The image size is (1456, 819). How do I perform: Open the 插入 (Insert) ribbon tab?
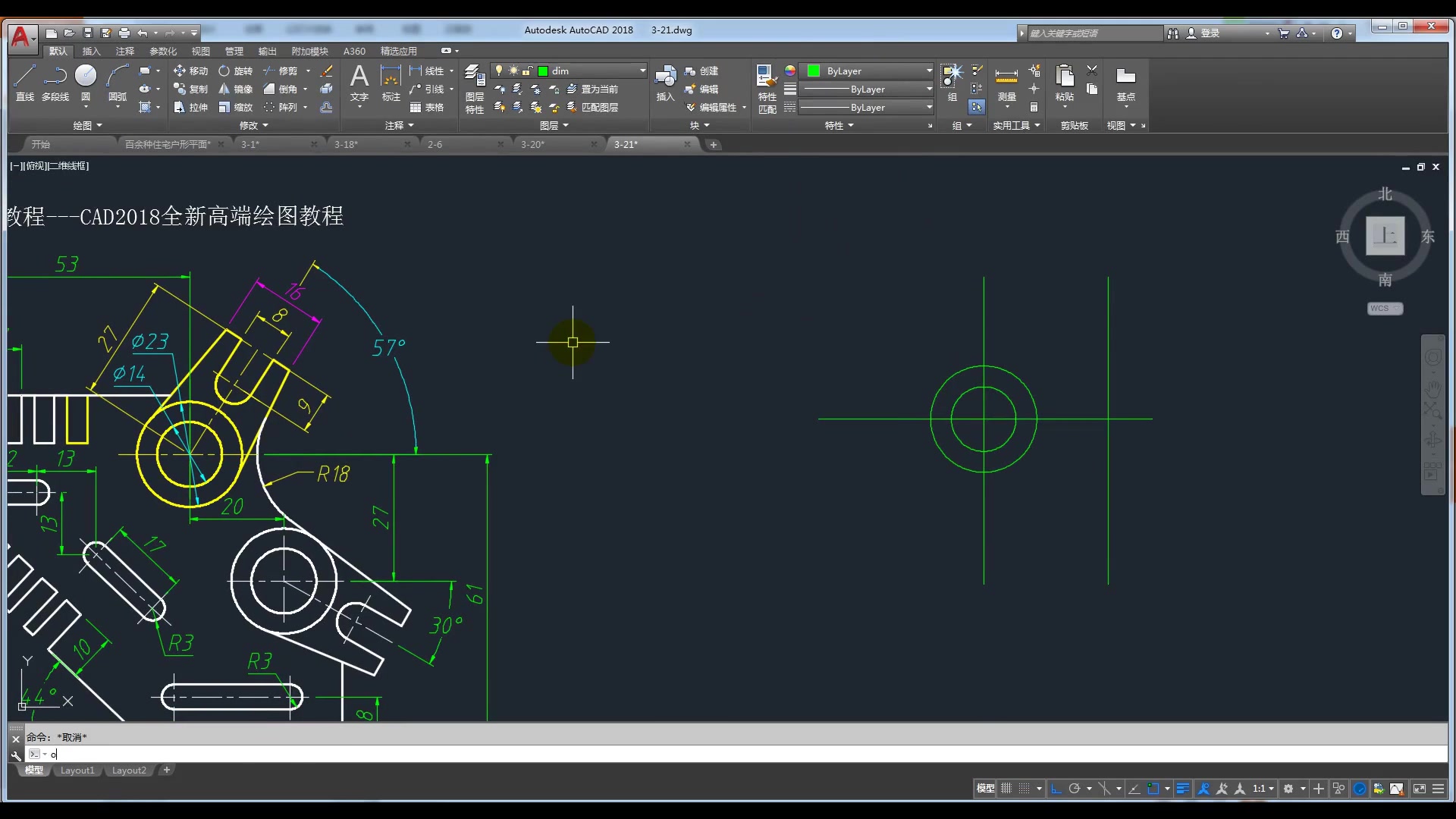(x=91, y=52)
